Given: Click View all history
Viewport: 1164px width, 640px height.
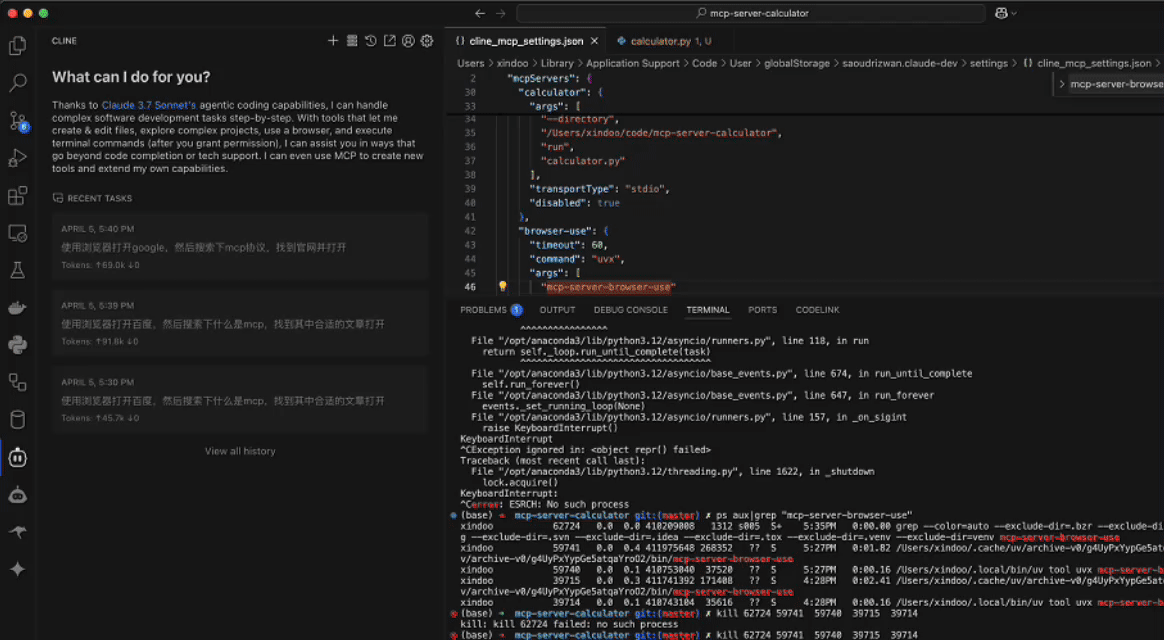Looking at the screenshot, I should tap(240, 451).
